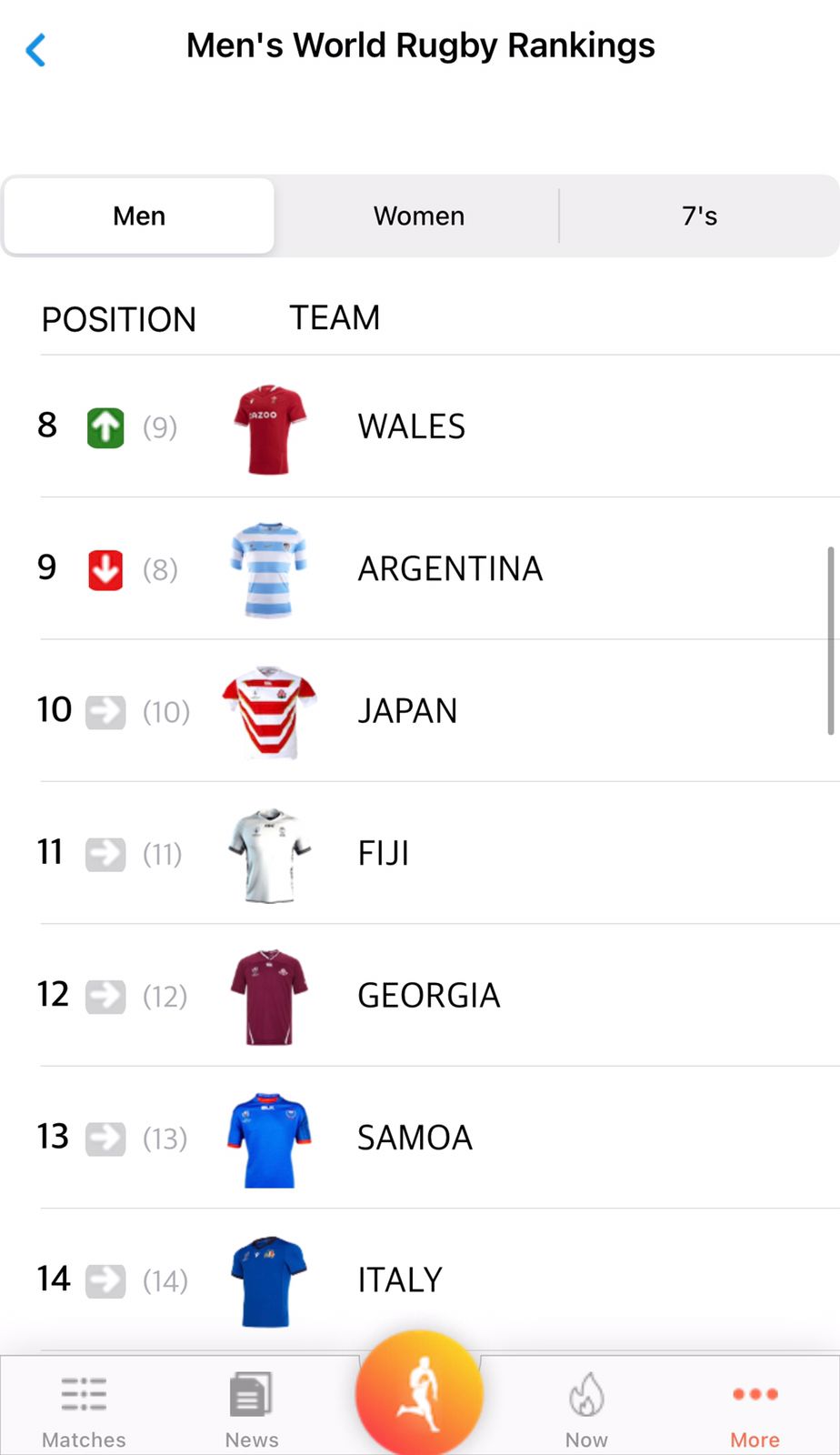Tap Japan's grey unchanged arrow icon
840x1455 pixels.
tap(105, 712)
